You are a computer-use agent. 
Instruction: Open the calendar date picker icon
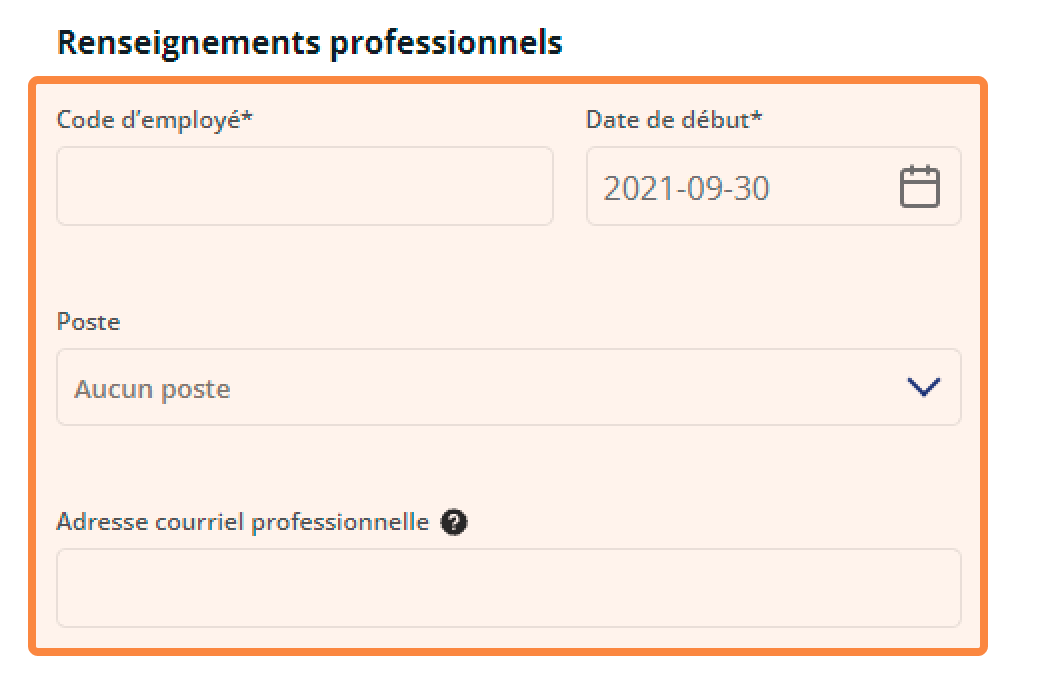[x=920, y=186]
